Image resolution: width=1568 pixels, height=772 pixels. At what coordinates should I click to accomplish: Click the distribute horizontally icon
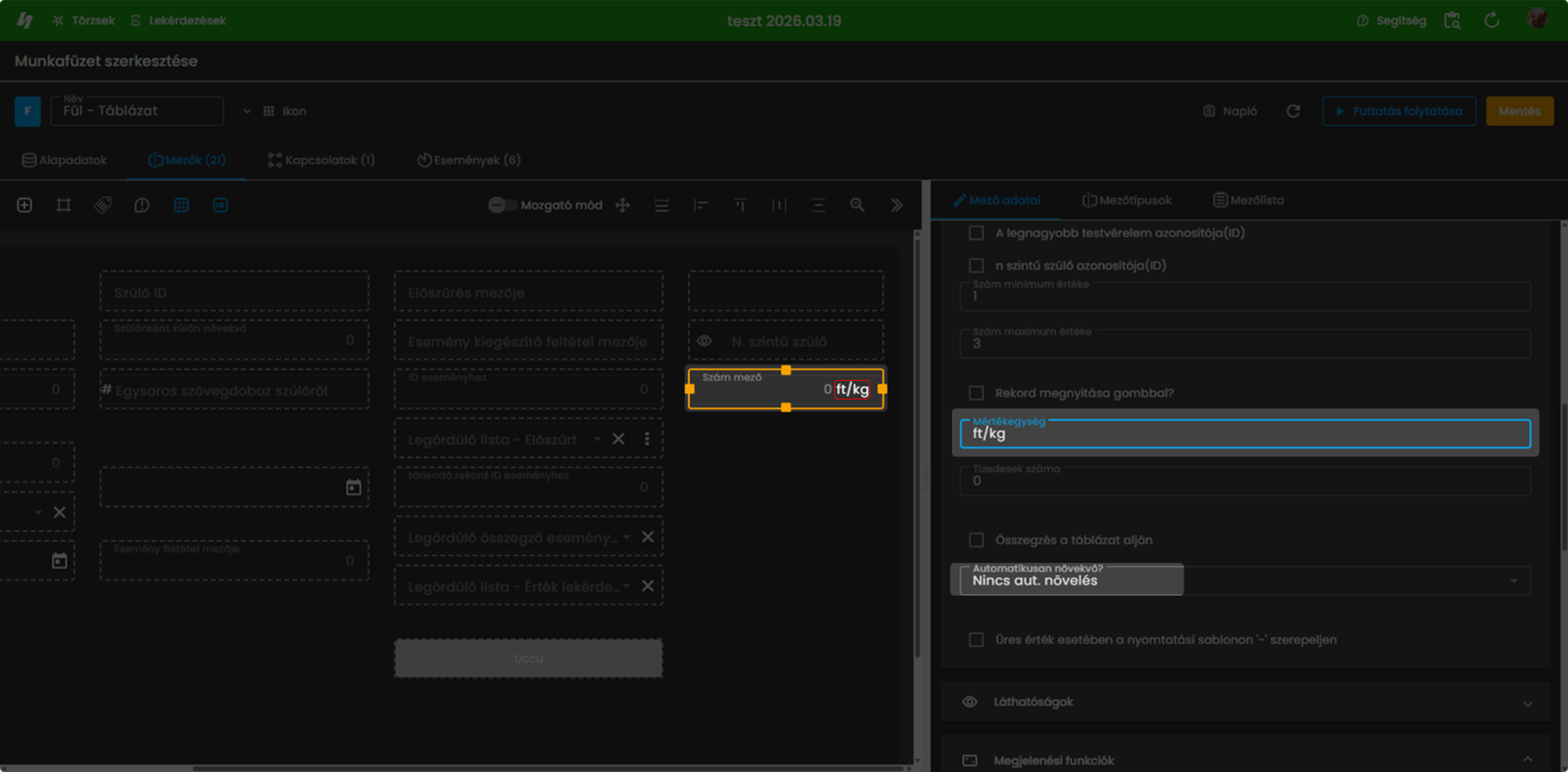779,205
